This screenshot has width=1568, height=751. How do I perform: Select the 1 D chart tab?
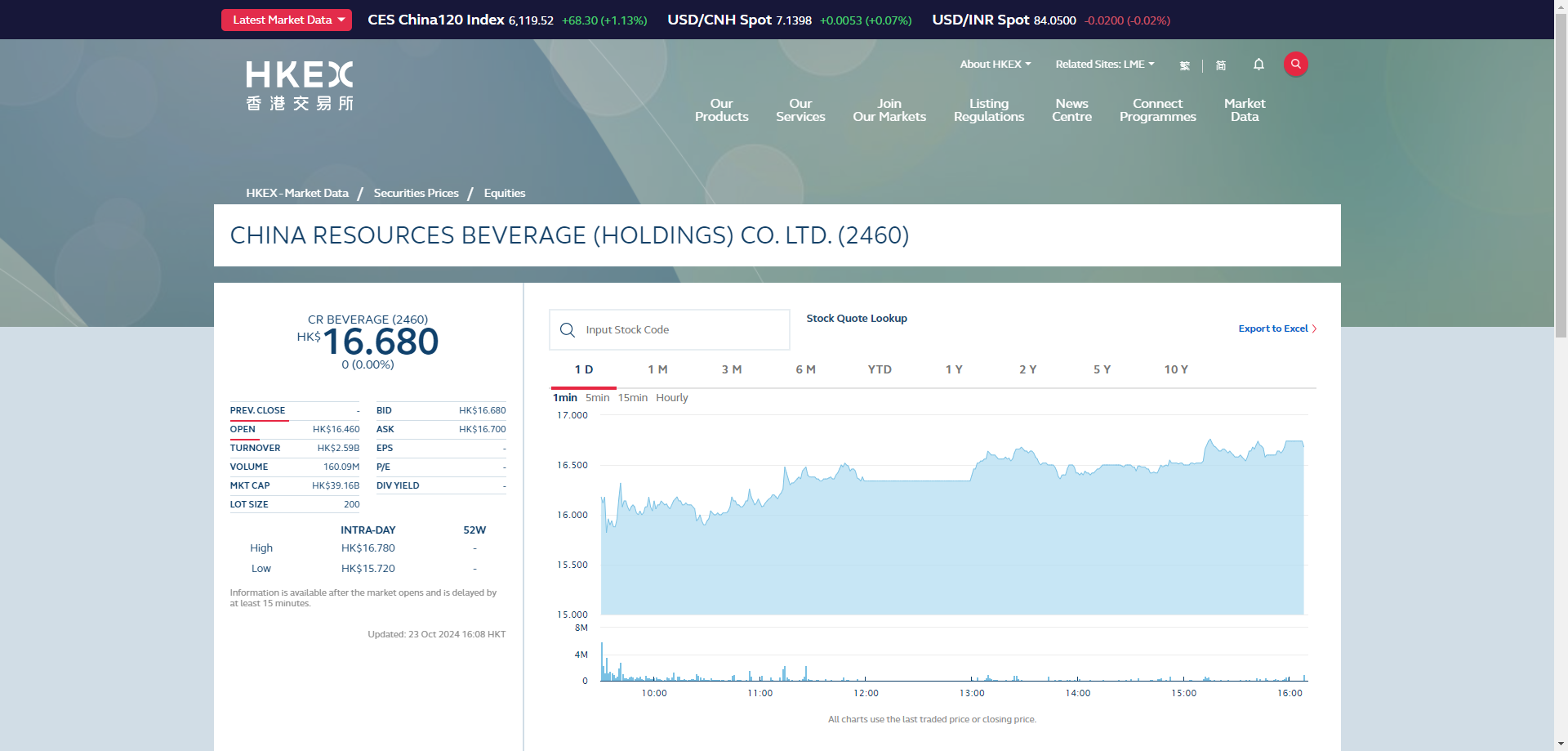pyautogui.click(x=584, y=369)
